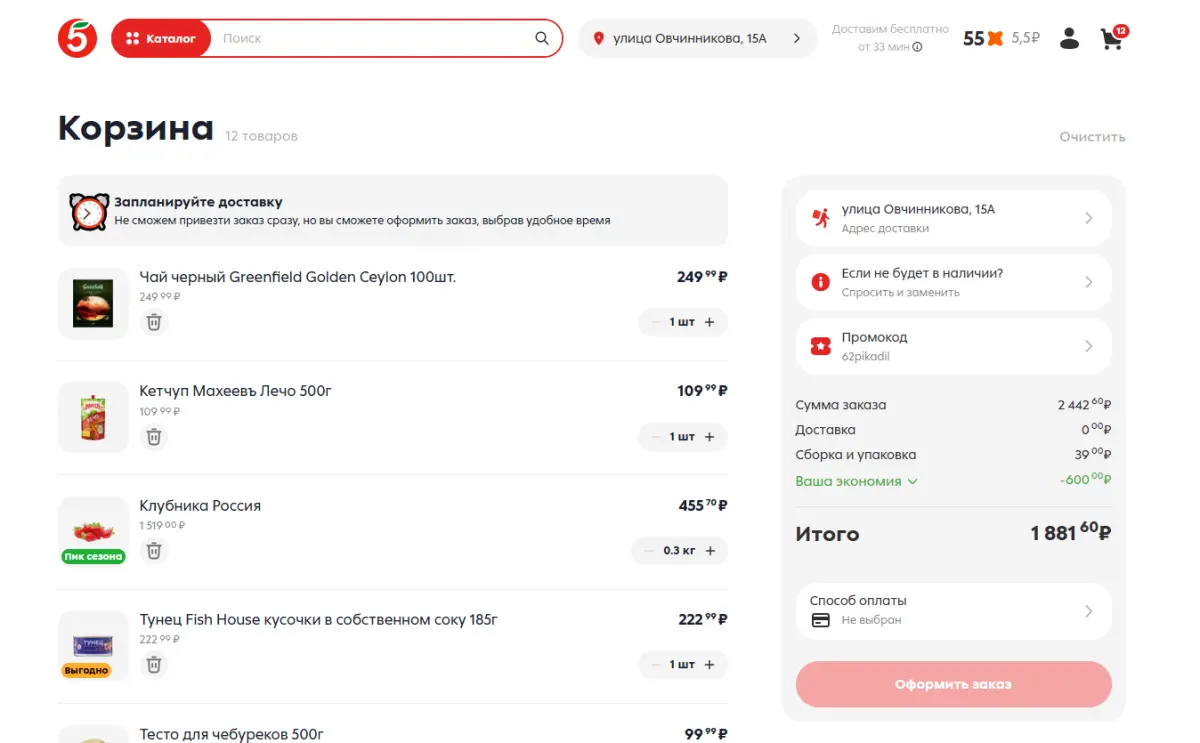Click the Оформить заказ button
The width and height of the screenshot is (1200, 743).
click(x=953, y=684)
